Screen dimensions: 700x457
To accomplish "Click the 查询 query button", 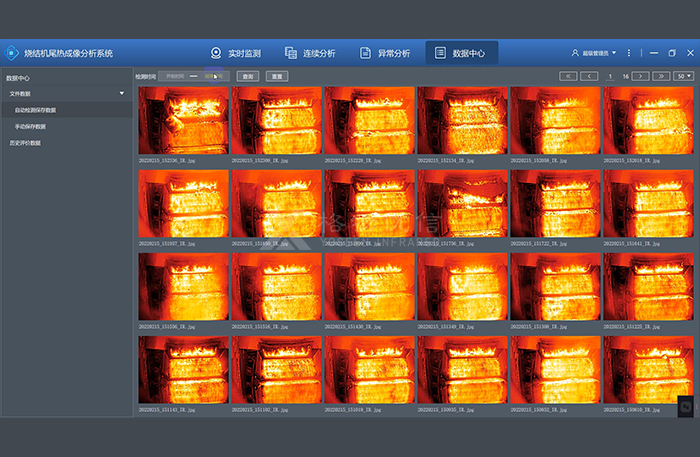I will (249, 76).
